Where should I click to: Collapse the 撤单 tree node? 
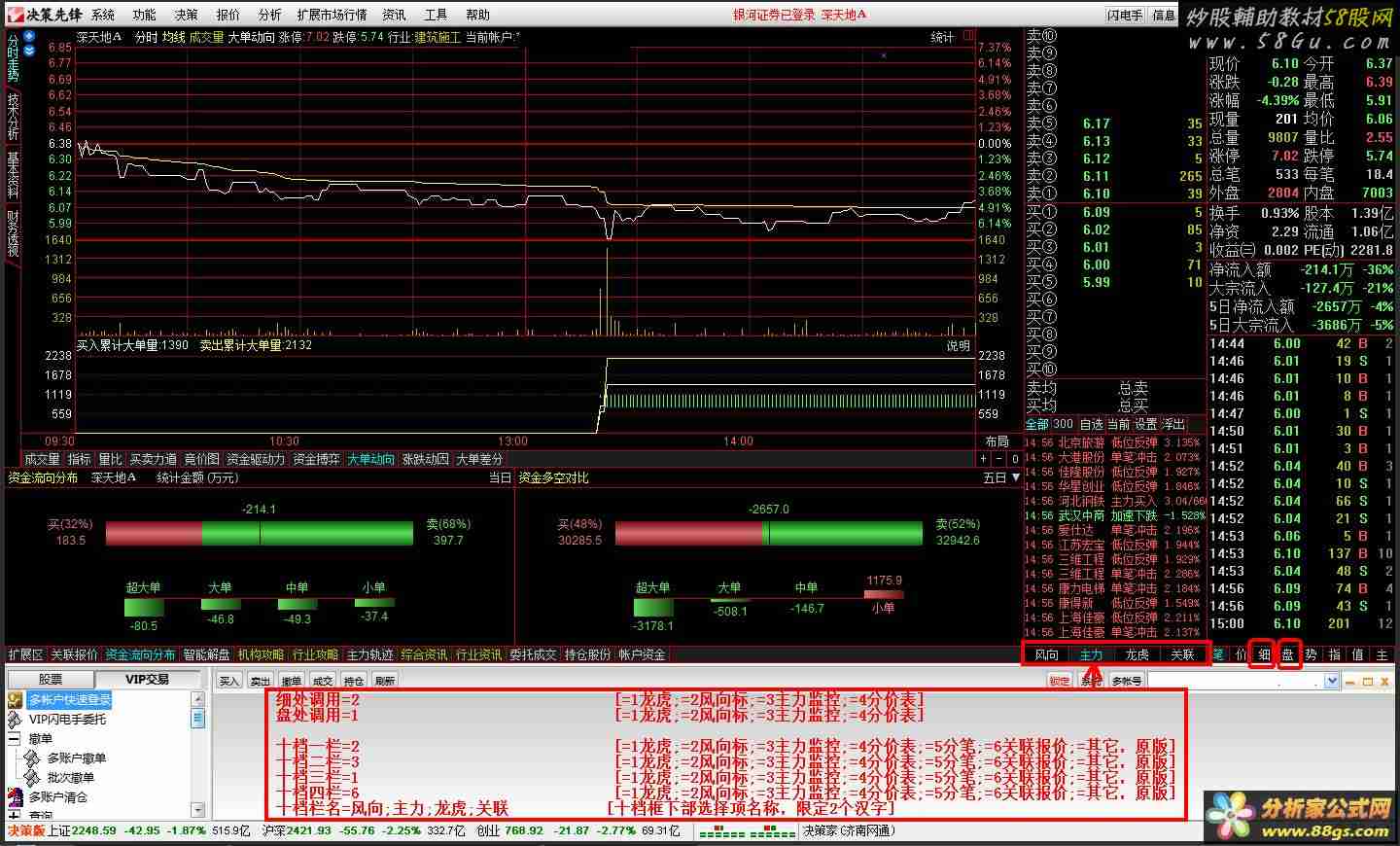pyautogui.click(x=15, y=739)
